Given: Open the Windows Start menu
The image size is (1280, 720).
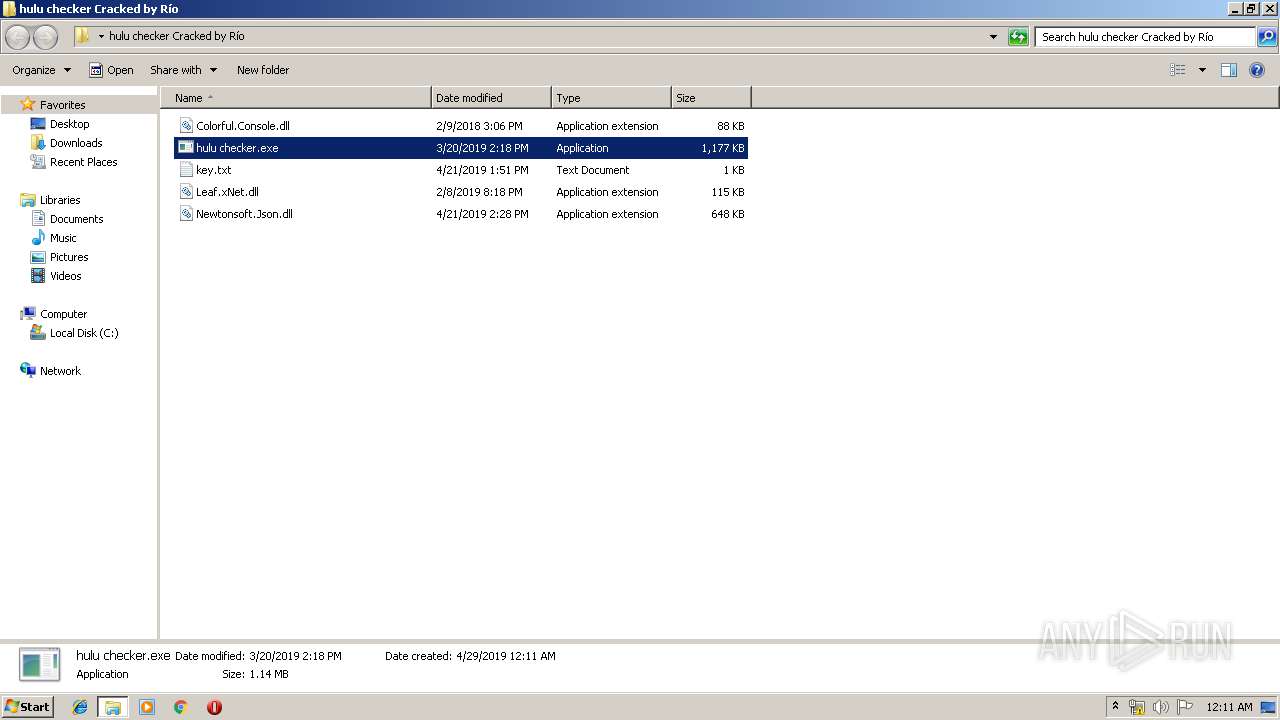Looking at the screenshot, I should coord(28,706).
